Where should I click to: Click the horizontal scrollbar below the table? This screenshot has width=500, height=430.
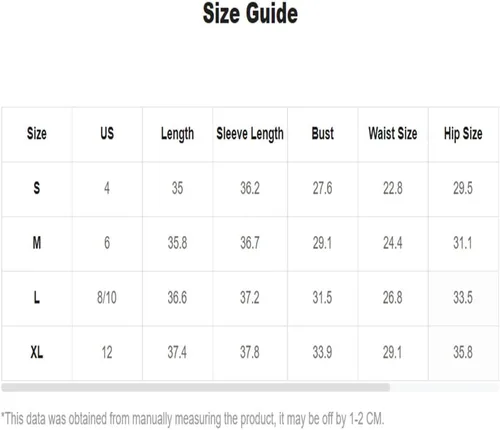pyautogui.click(x=196, y=387)
